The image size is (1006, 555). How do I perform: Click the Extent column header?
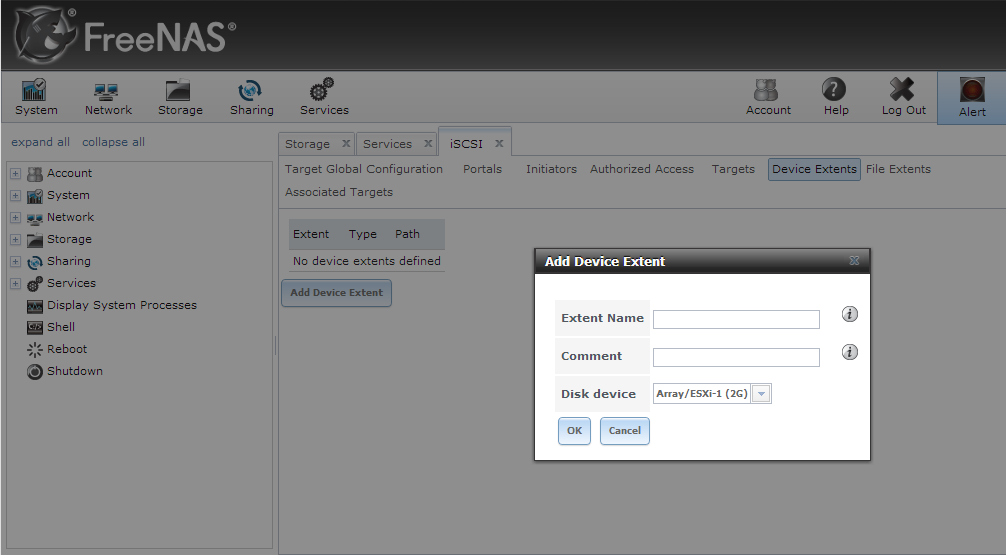(x=311, y=234)
